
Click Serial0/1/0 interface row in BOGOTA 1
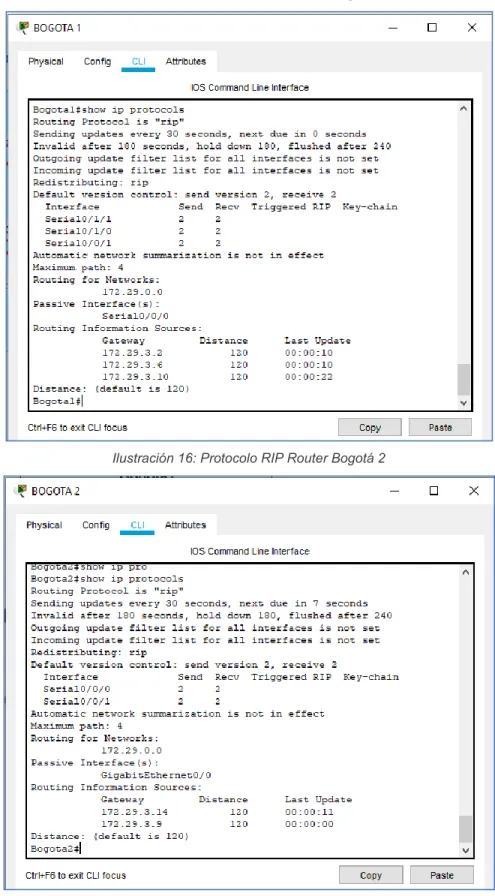point(133,231)
